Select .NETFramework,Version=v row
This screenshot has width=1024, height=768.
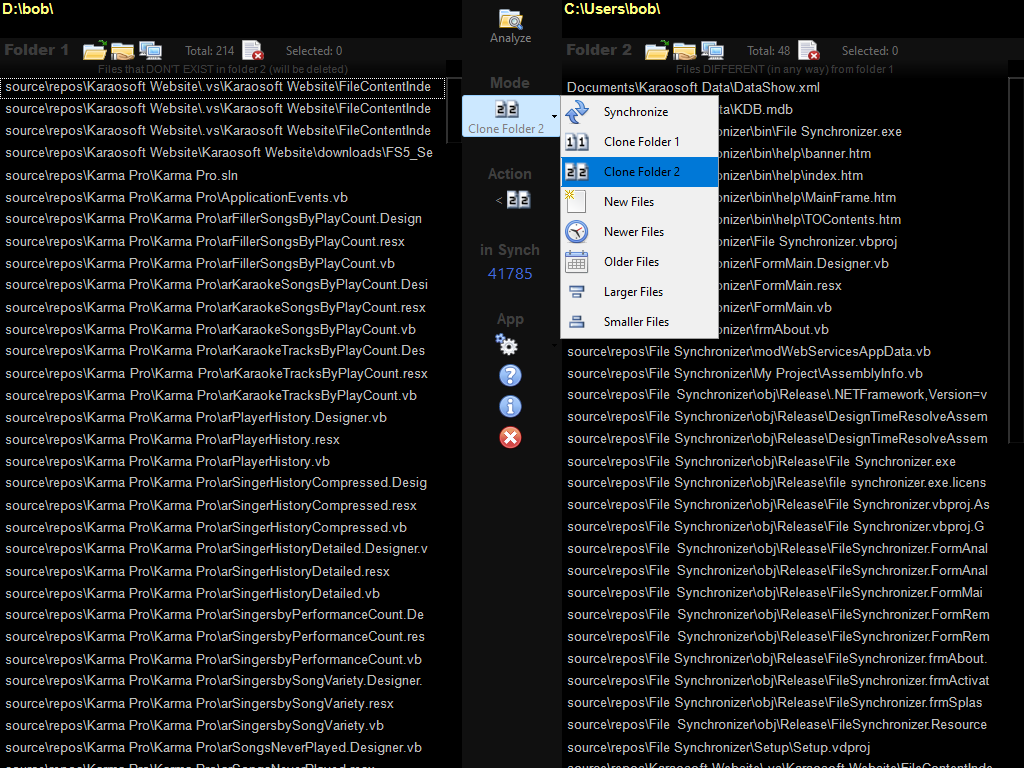[x=784, y=394]
